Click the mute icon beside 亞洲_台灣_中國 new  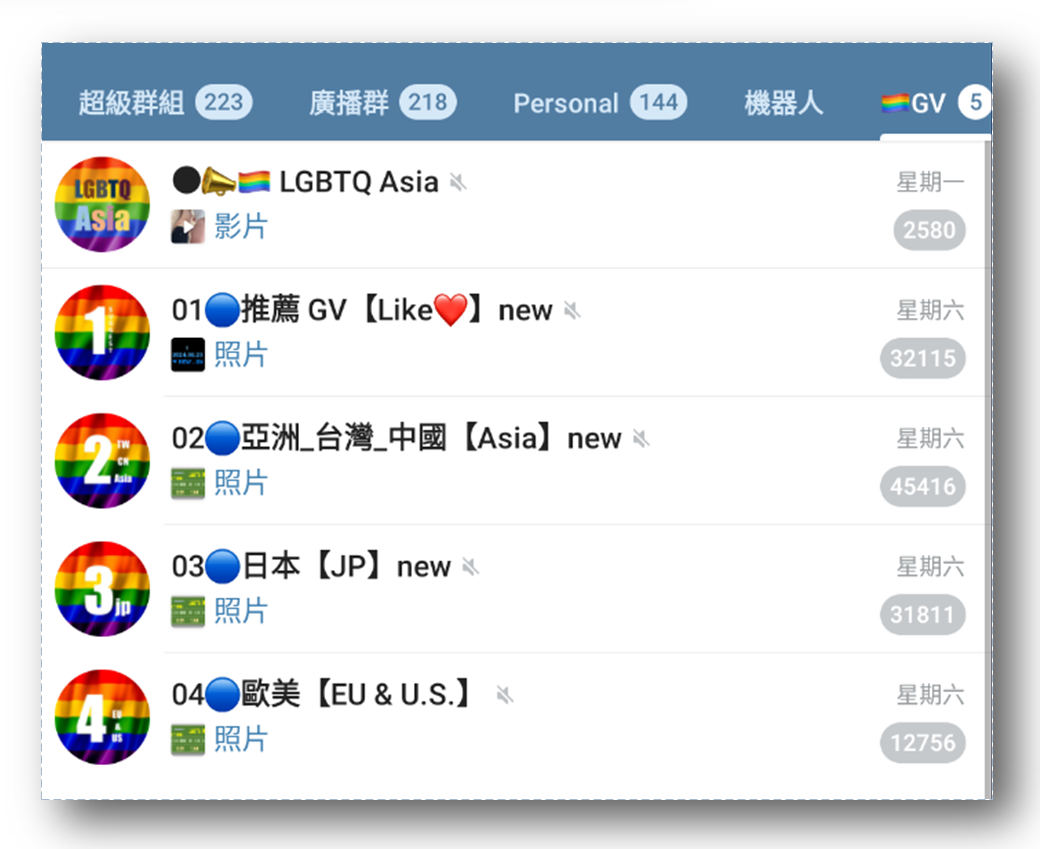point(641,438)
